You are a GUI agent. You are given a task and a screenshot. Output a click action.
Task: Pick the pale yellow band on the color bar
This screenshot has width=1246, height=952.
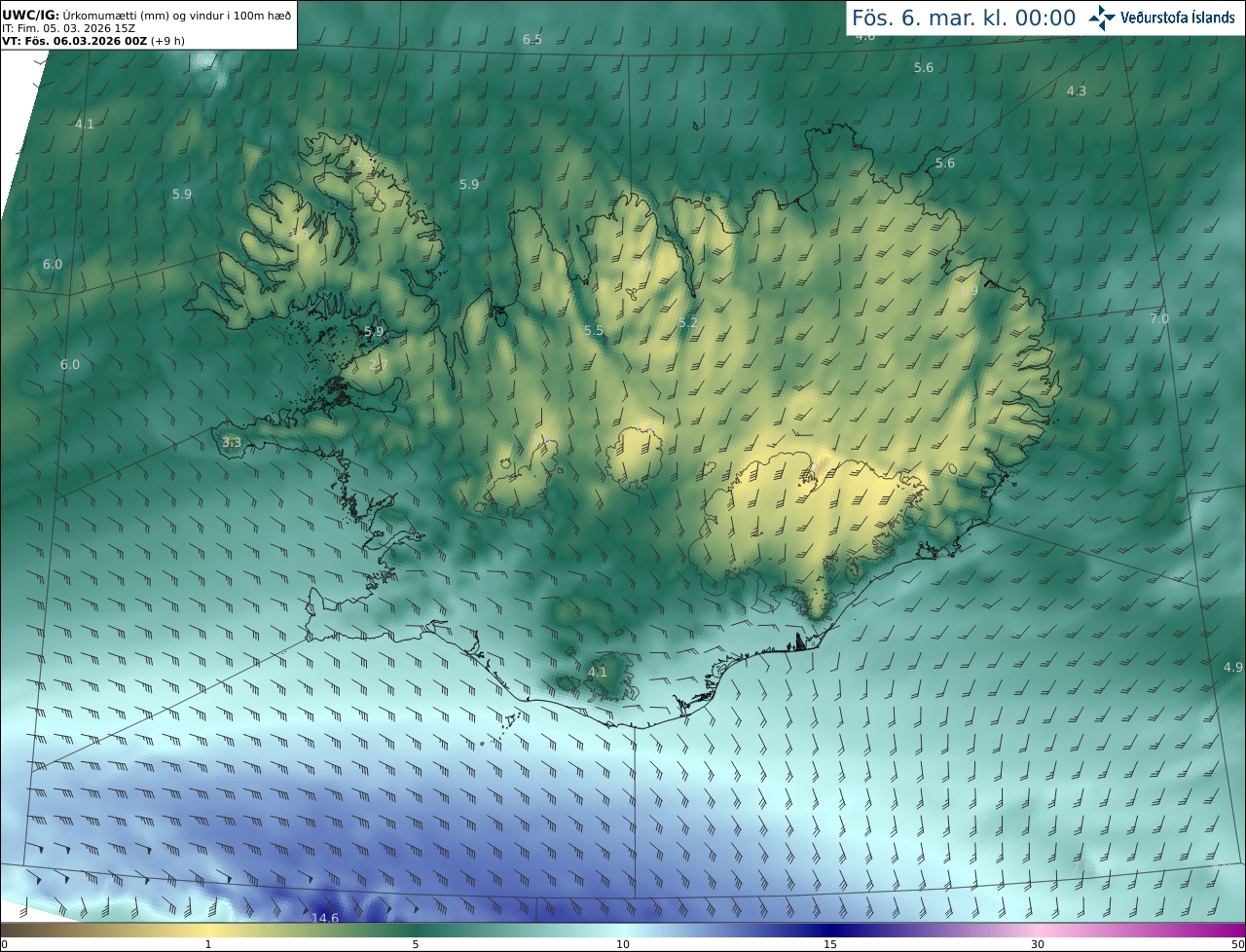[209, 930]
